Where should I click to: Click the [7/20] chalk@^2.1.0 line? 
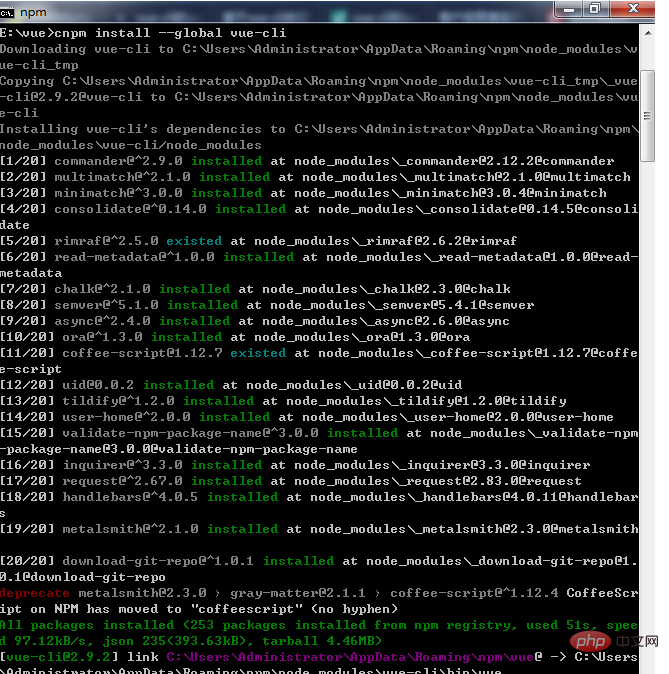[255, 289]
